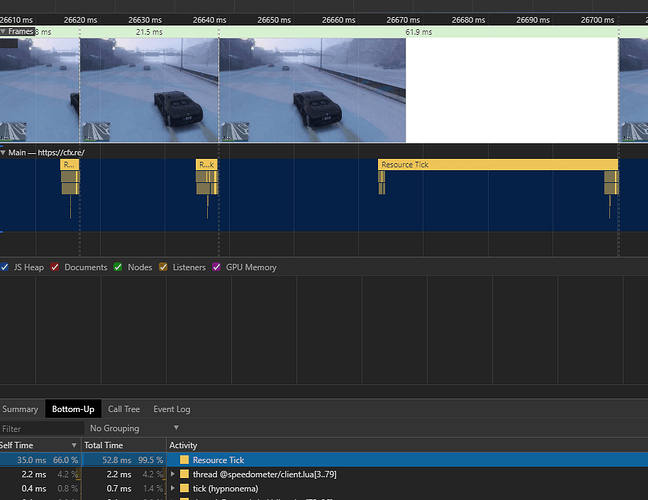The height and width of the screenshot is (500, 648).
Task: Open the No Grouping dropdown
Action: (x=134, y=428)
